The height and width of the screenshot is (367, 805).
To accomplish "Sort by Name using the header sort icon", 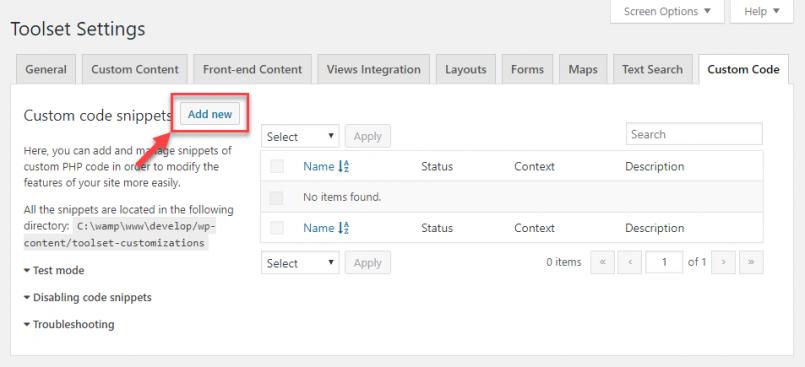I will pyautogui.click(x=343, y=166).
